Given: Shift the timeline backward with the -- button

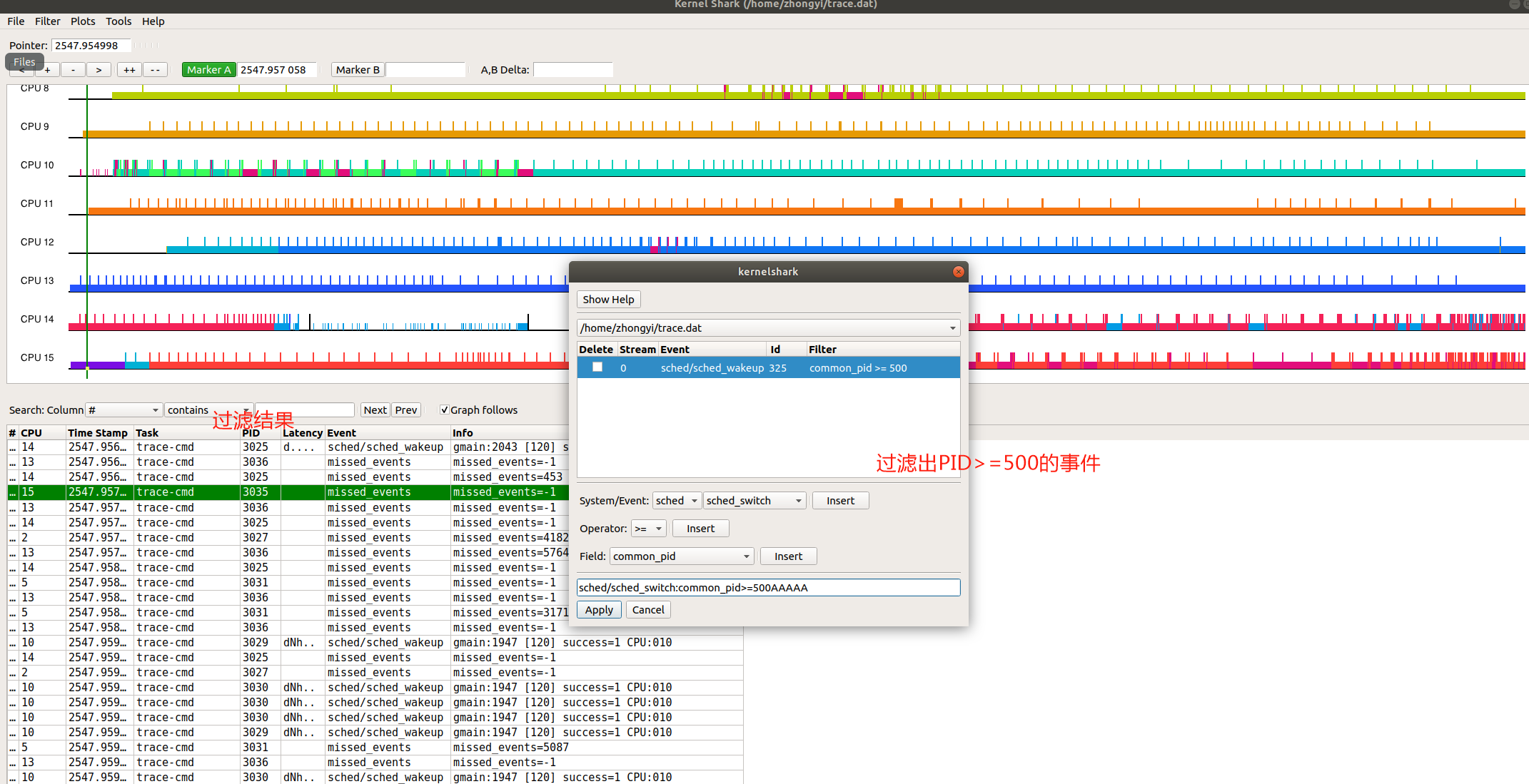Looking at the screenshot, I should pyautogui.click(x=155, y=69).
